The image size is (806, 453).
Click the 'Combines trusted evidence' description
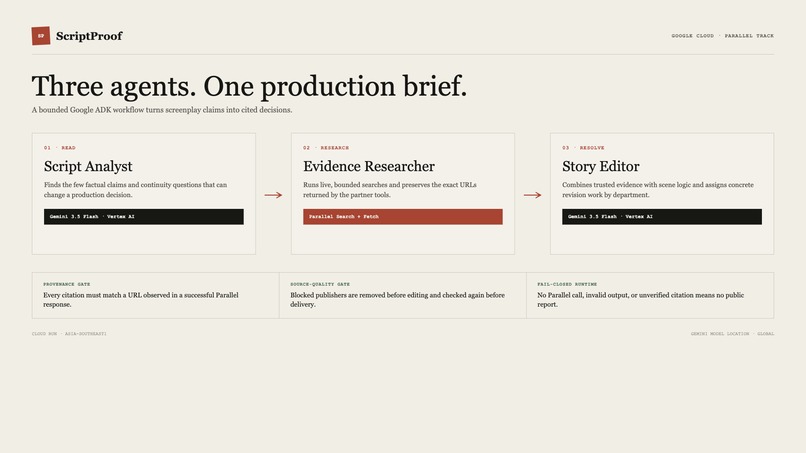click(658, 190)
